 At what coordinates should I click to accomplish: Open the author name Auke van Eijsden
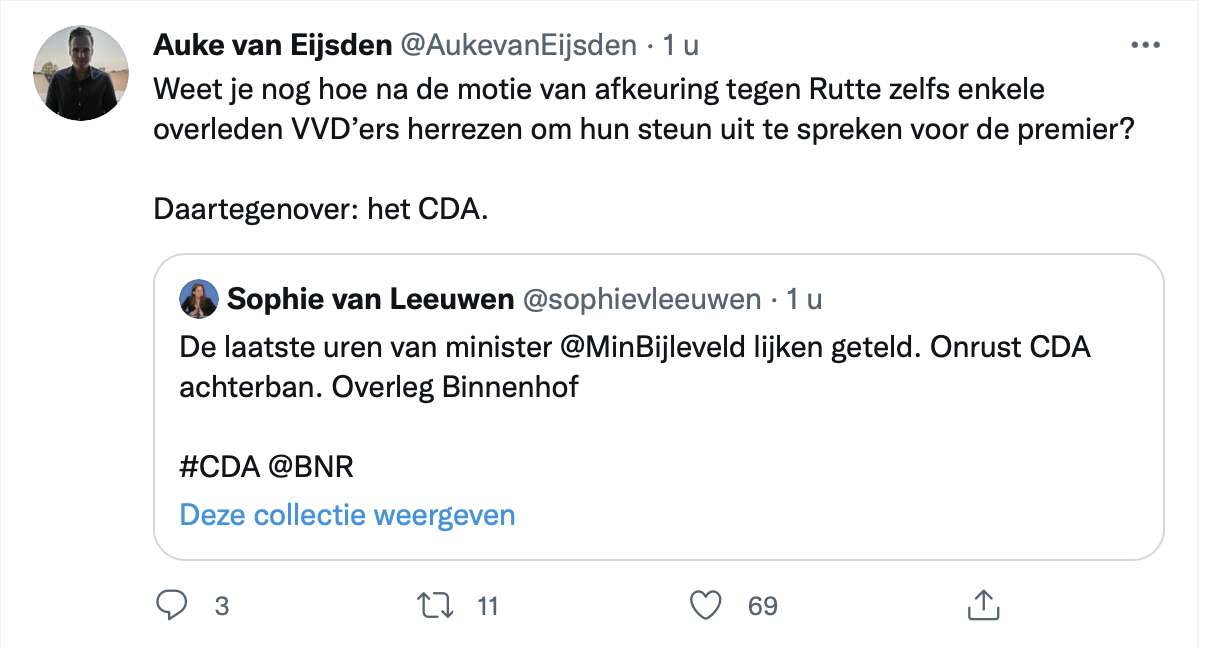tap(271, 45)
